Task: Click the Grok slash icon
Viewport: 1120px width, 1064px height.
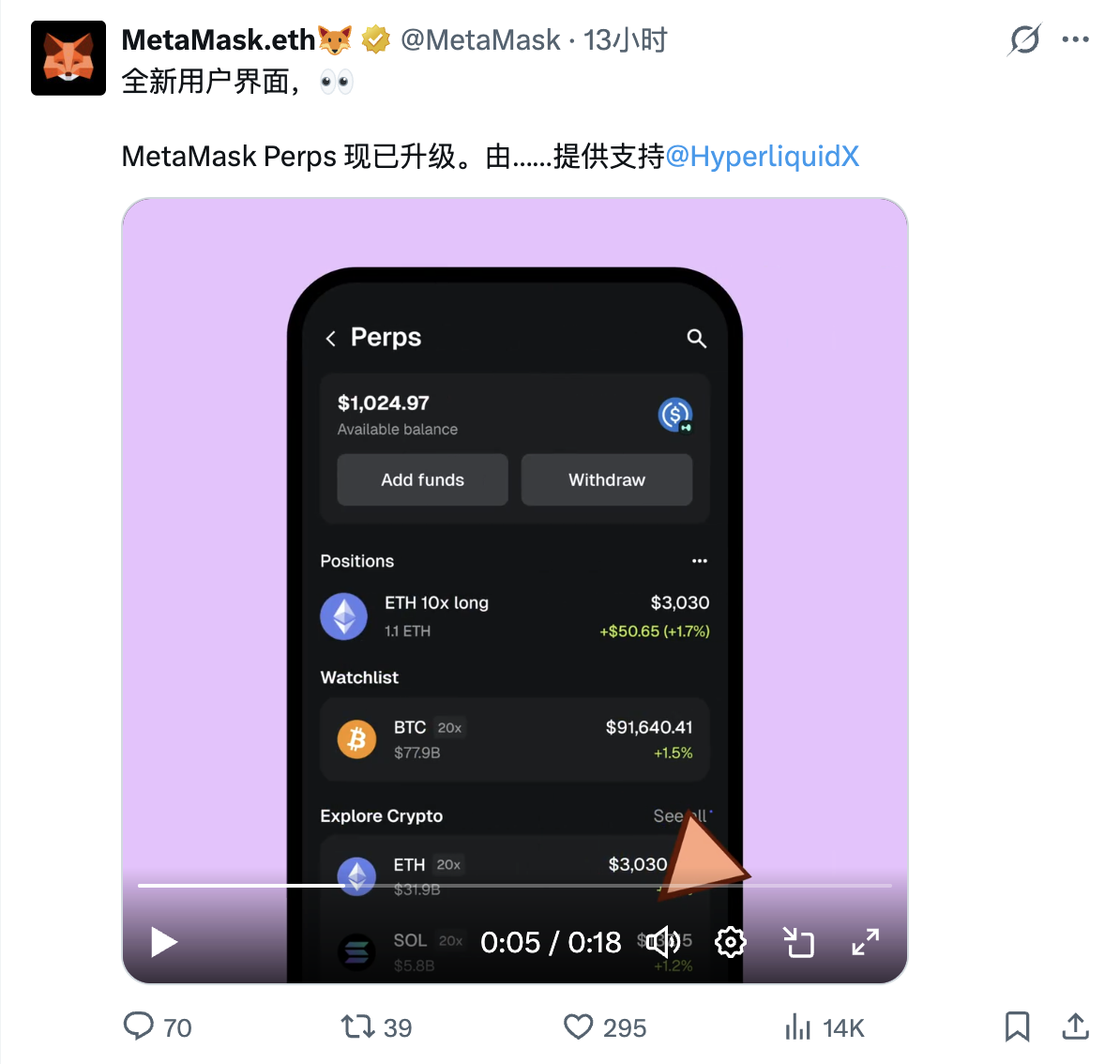Action: 1024,39
